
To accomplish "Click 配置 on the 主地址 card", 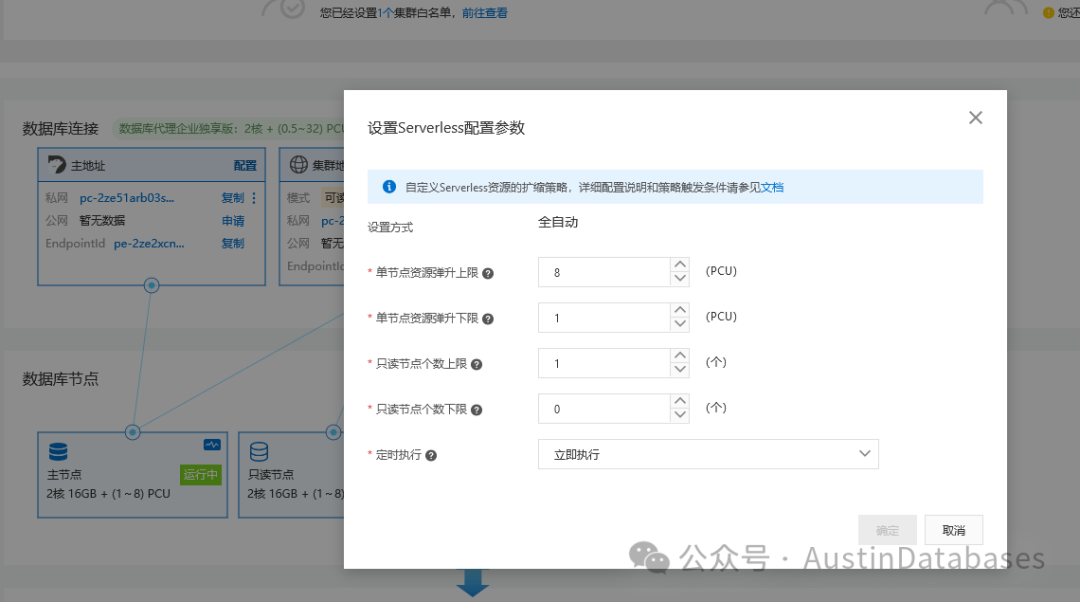I will [245, 165].
